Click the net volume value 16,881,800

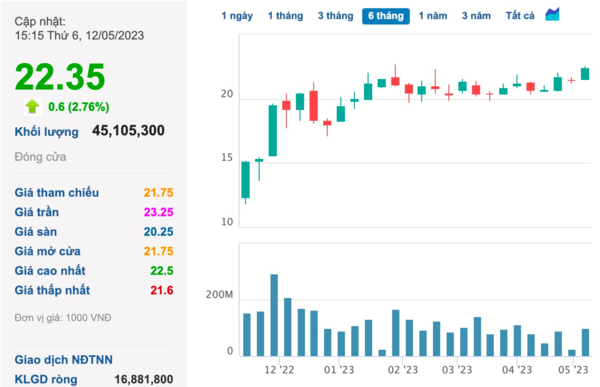[x=144, y=379]
